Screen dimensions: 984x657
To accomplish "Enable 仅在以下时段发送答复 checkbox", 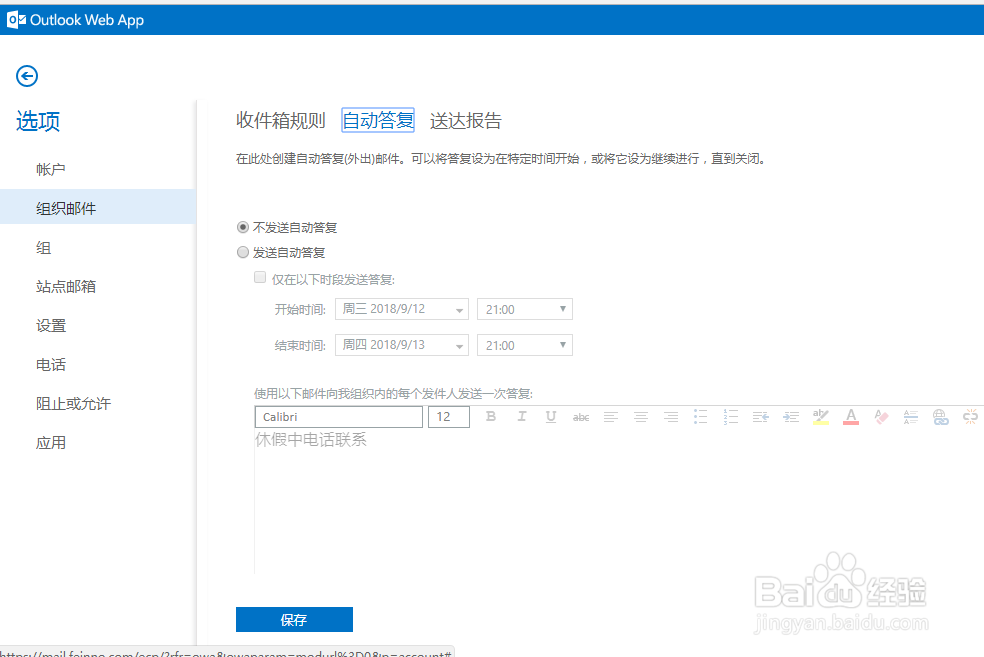I will tap(260, 277).
